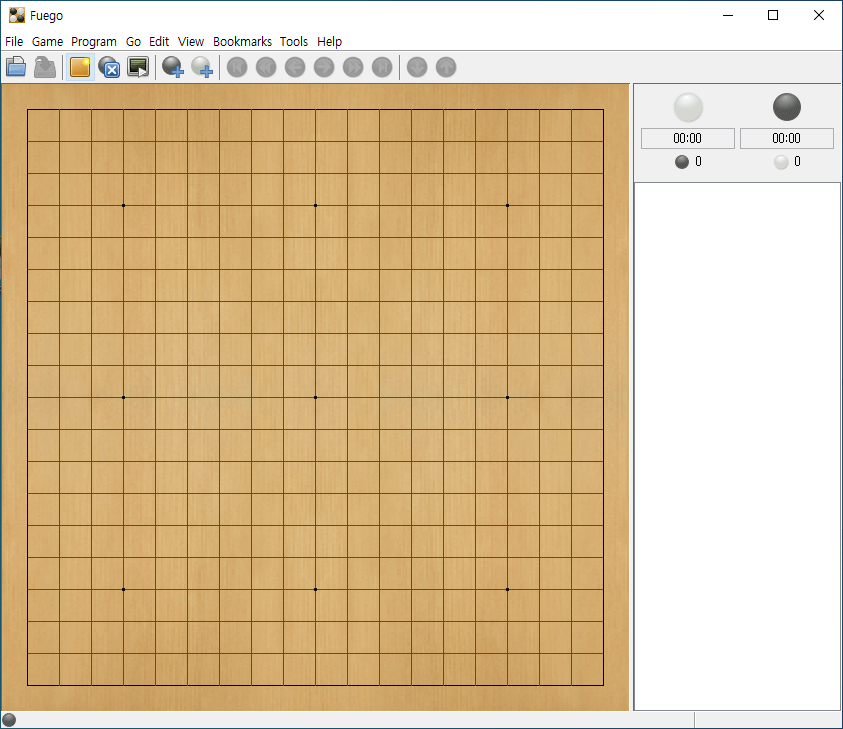The image size is (843, 729).
Task: Click the Save file toolbar icon
Action: 45,67
